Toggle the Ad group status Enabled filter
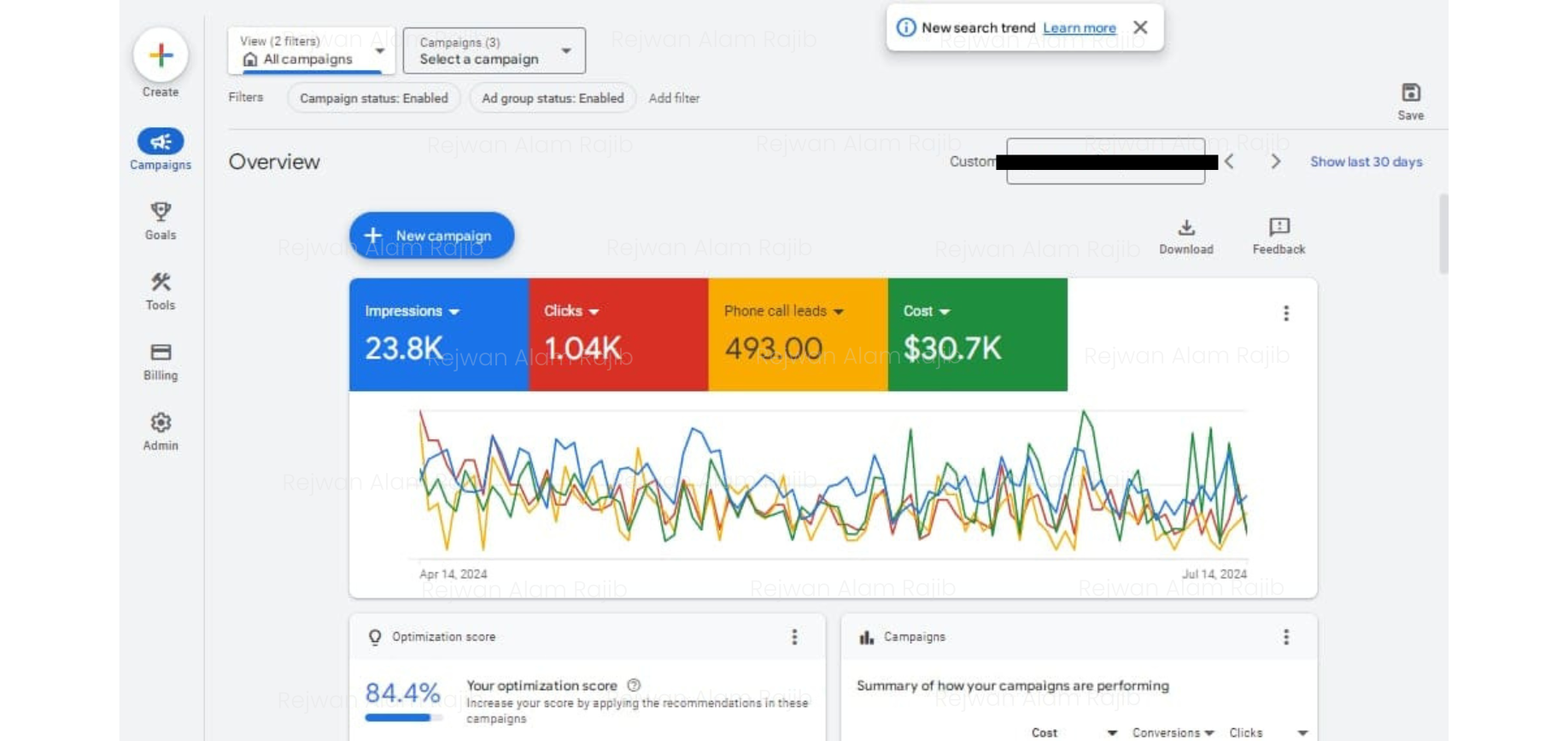1568x741 pixels. pos(553,98)
